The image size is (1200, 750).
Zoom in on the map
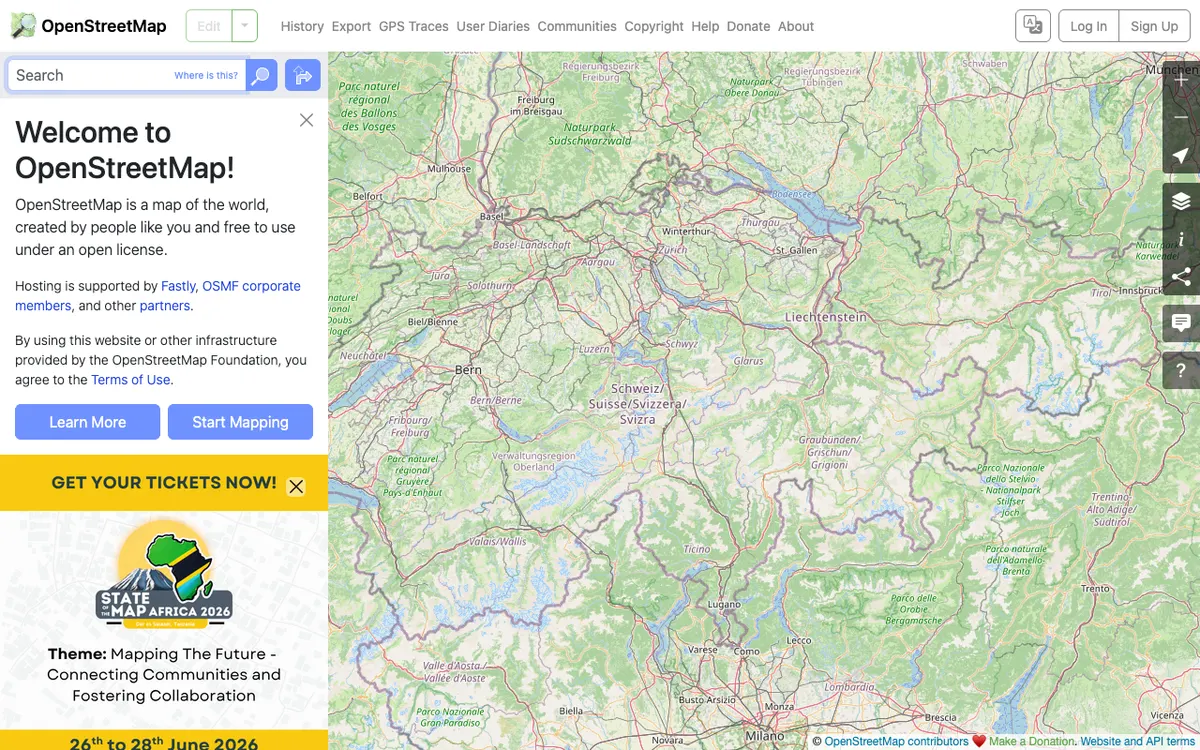click(x=1181, y=81)
